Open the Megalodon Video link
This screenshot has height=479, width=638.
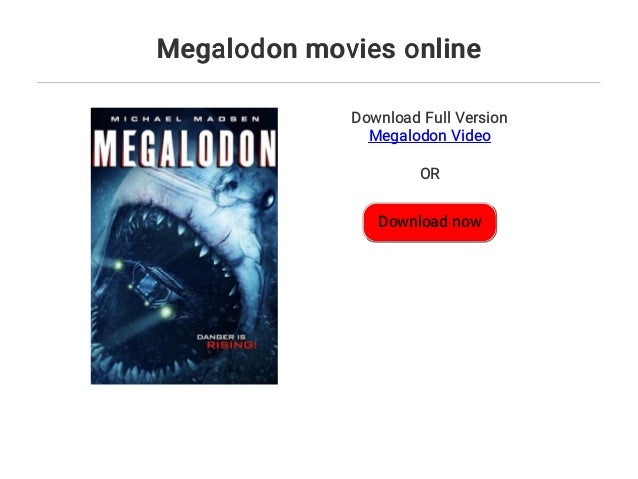429,136
